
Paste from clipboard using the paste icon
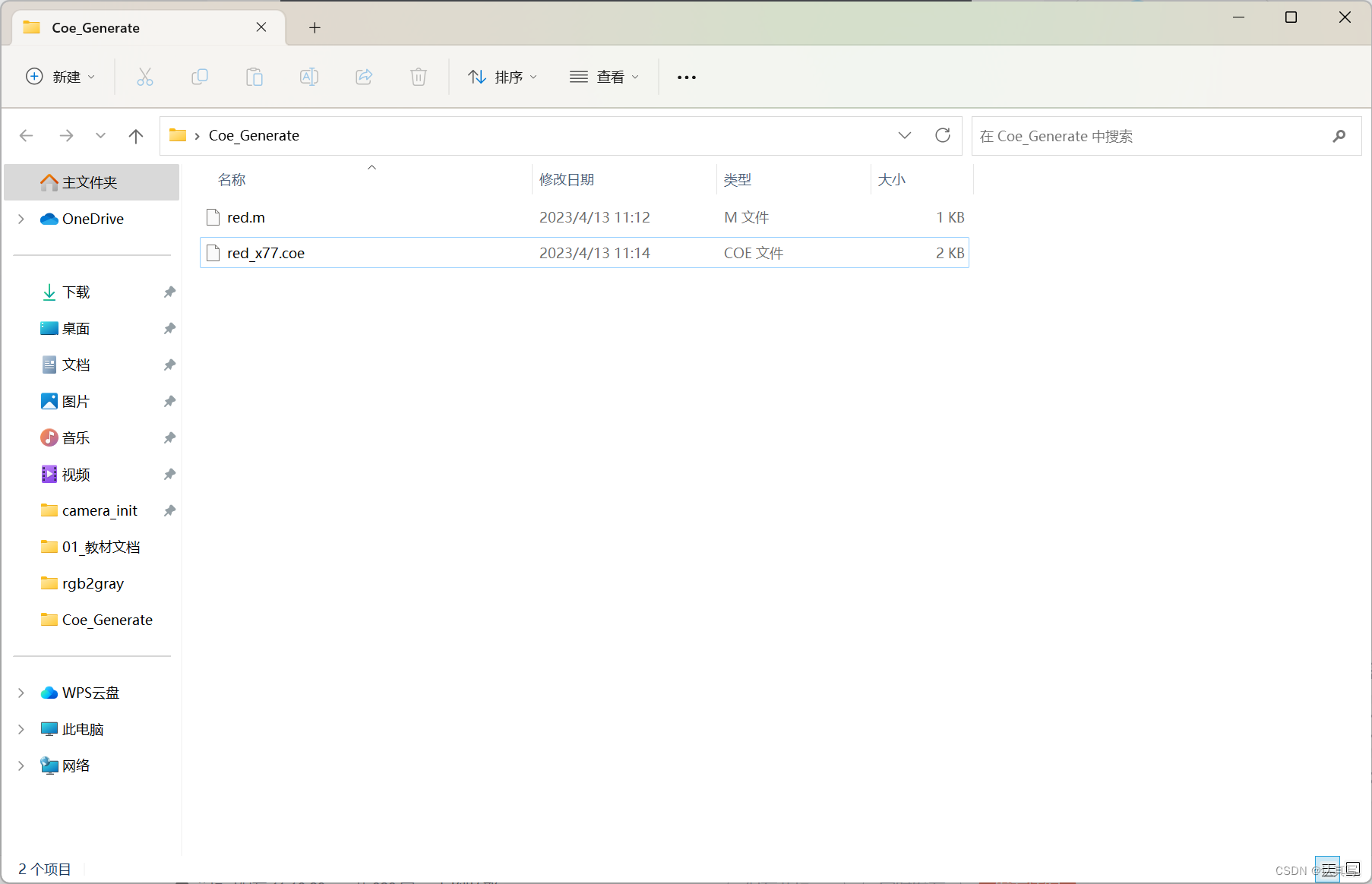click(254, 77)
